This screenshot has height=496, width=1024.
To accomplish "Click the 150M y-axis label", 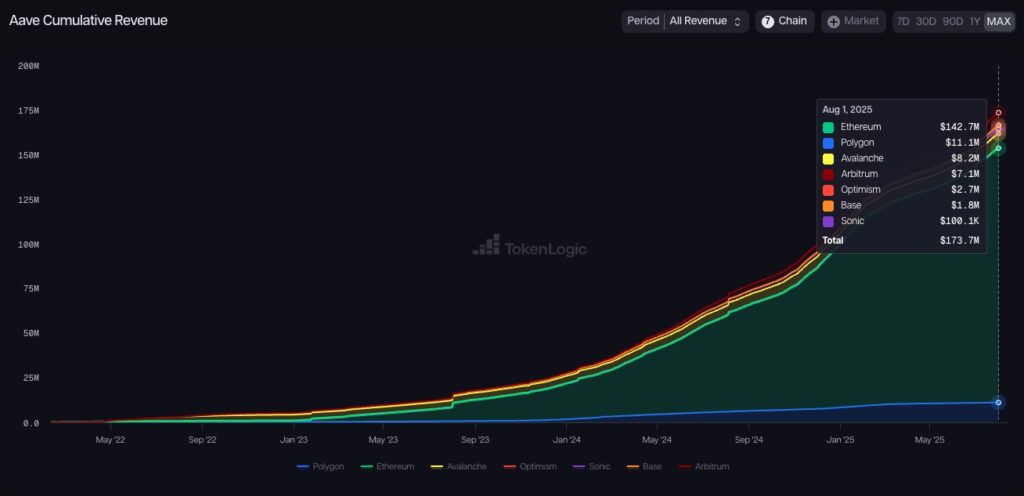I will (x=28, y=155).
